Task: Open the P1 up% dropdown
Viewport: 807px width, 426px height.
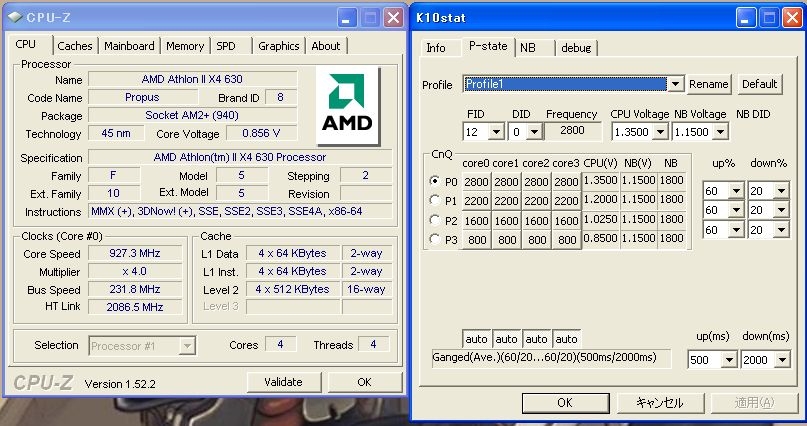Action: click(x=736, y=210)
